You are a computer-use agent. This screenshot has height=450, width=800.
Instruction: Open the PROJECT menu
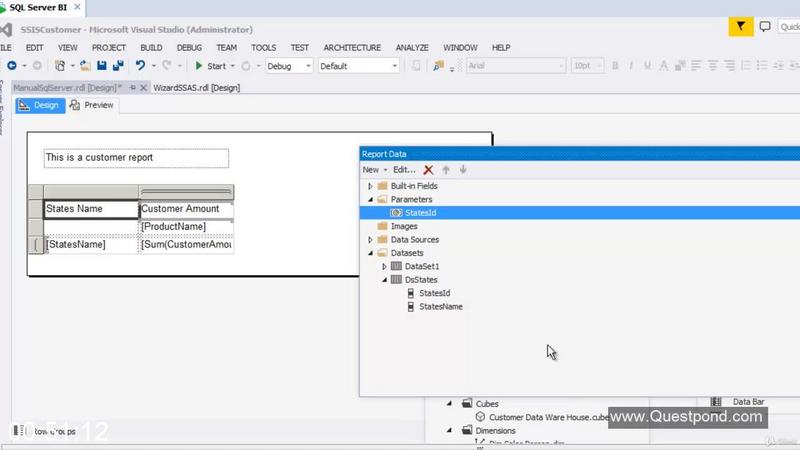(x=109, y=47)
